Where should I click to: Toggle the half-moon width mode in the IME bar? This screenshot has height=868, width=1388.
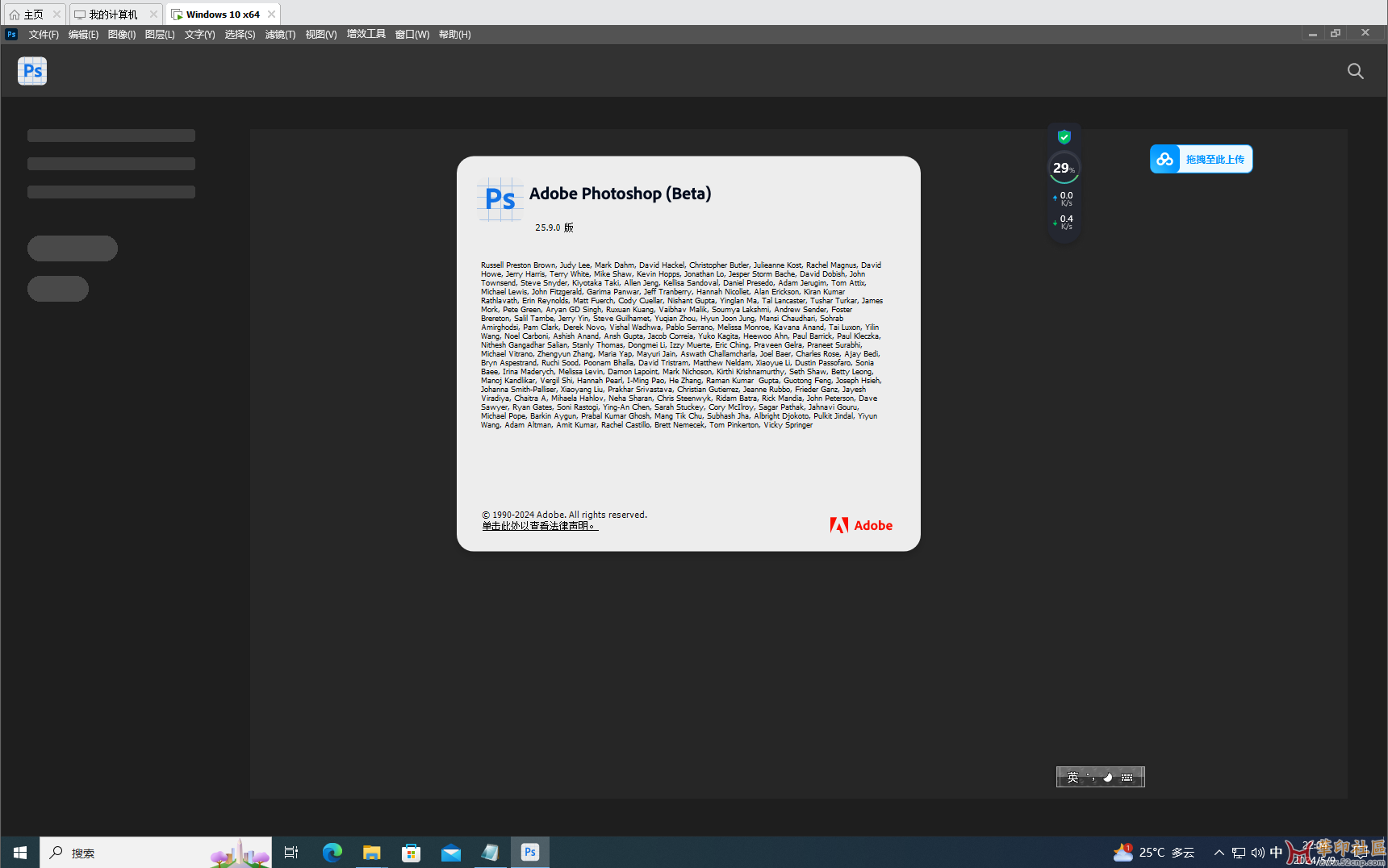[1108, 778]
